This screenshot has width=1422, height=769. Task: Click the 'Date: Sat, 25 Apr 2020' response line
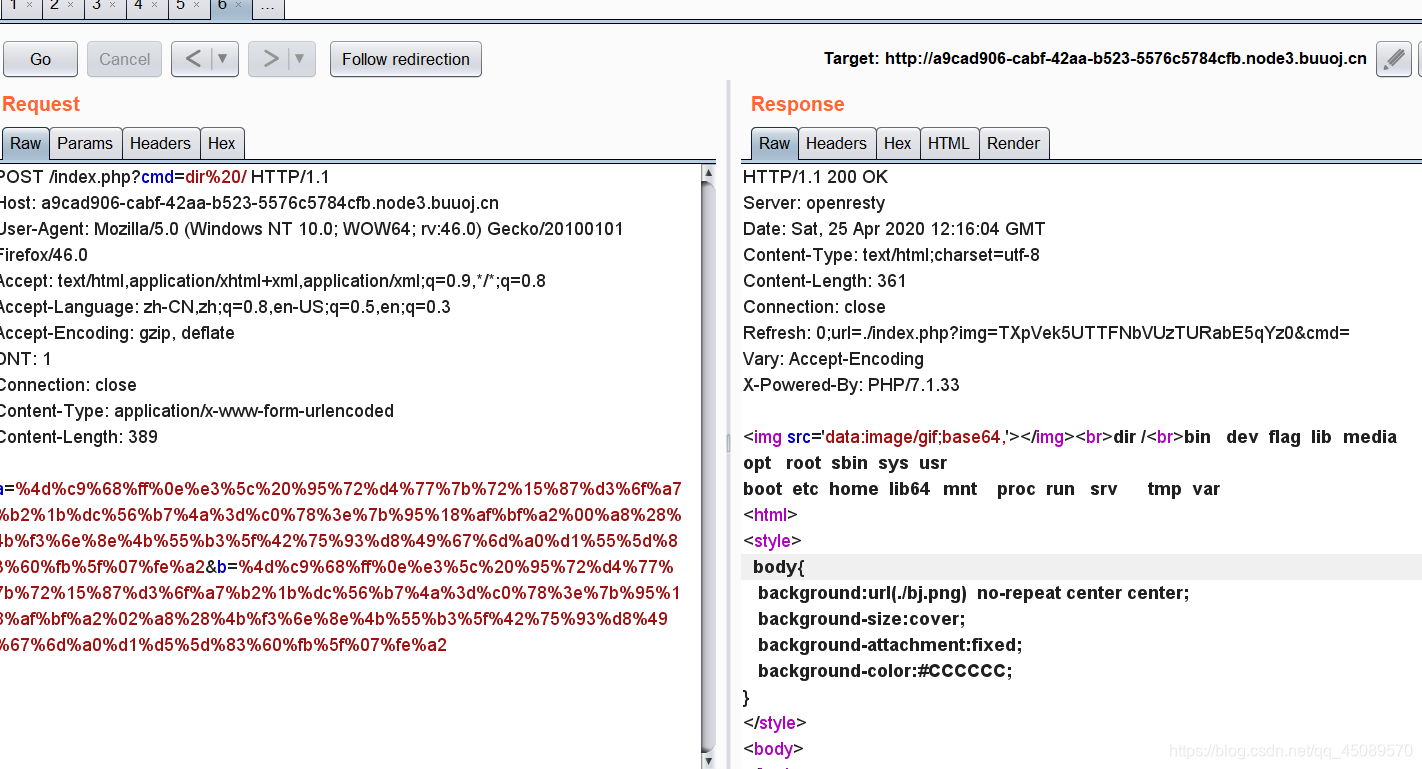pyautogui.click(x=894, y=229)
